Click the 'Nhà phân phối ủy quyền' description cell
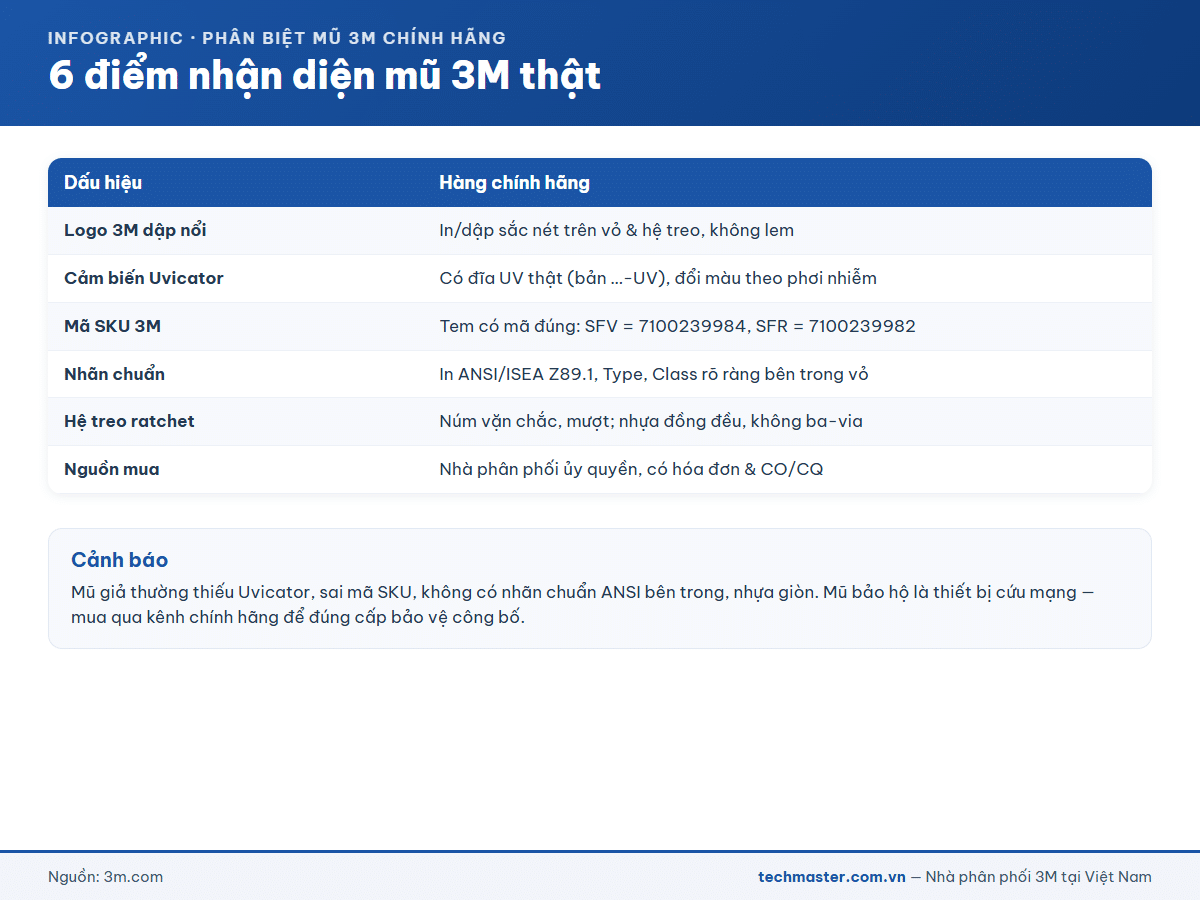1200x900 pixels. pos(631,469)
